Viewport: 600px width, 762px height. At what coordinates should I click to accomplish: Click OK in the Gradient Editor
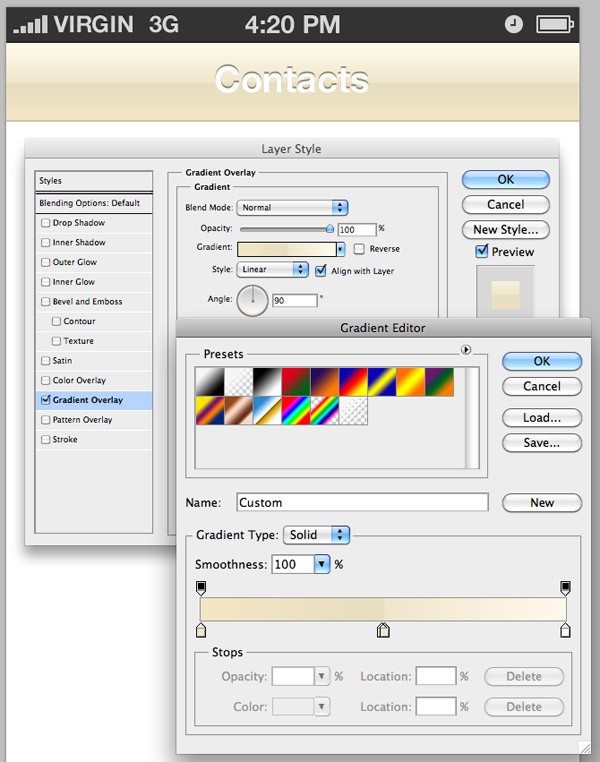point(542,361)
